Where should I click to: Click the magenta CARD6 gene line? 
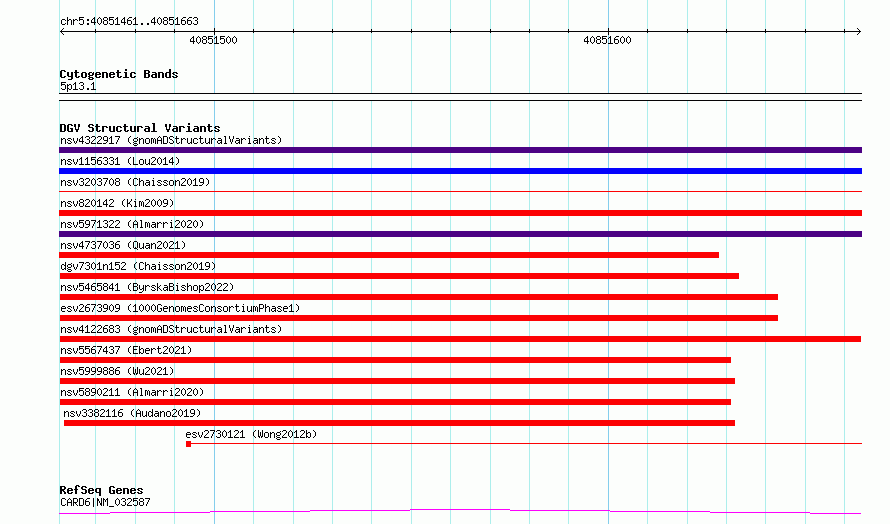pos(460,512)
